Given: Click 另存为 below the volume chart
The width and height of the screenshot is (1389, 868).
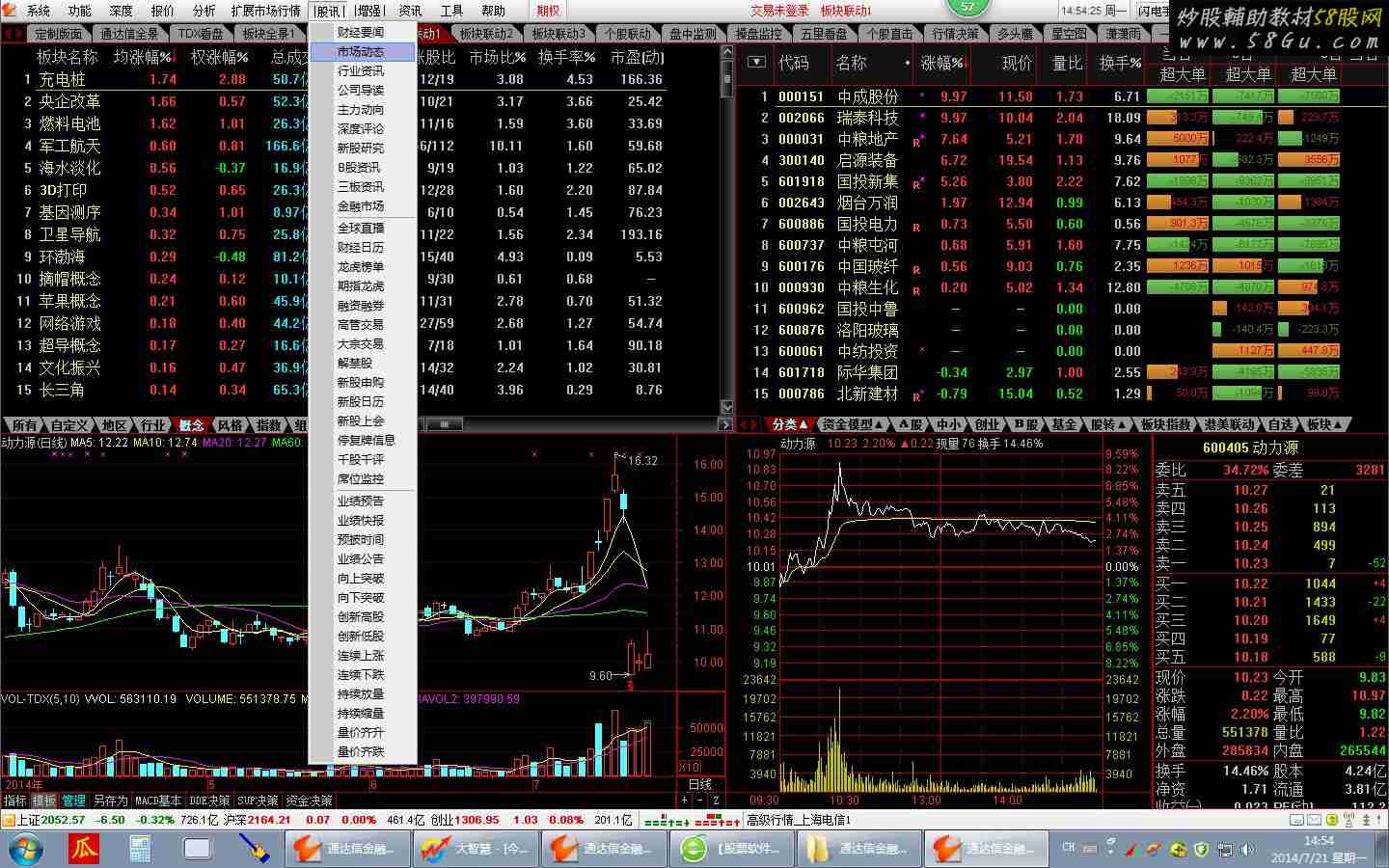Looking at the screenshot, I should click(110, 800).
